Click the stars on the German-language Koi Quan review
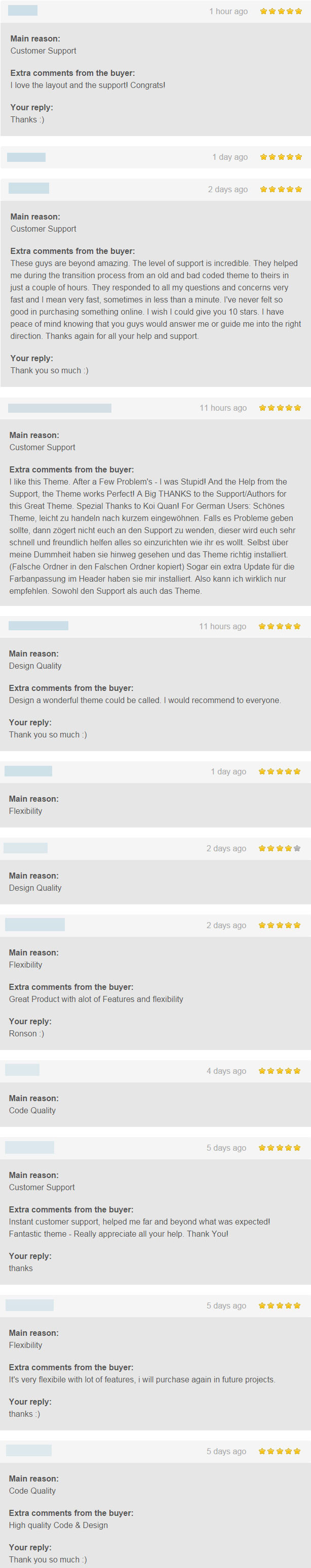 (x=280, y=408)
